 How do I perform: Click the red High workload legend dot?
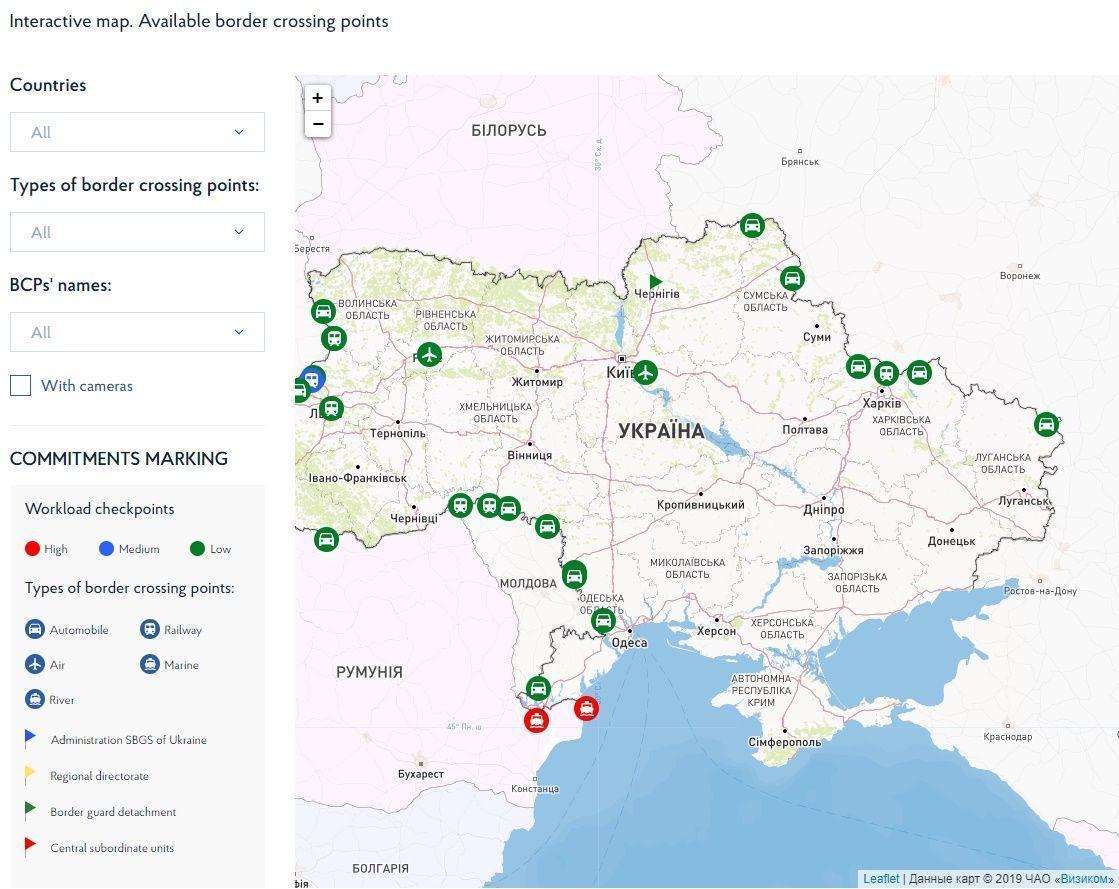(32, 549)
